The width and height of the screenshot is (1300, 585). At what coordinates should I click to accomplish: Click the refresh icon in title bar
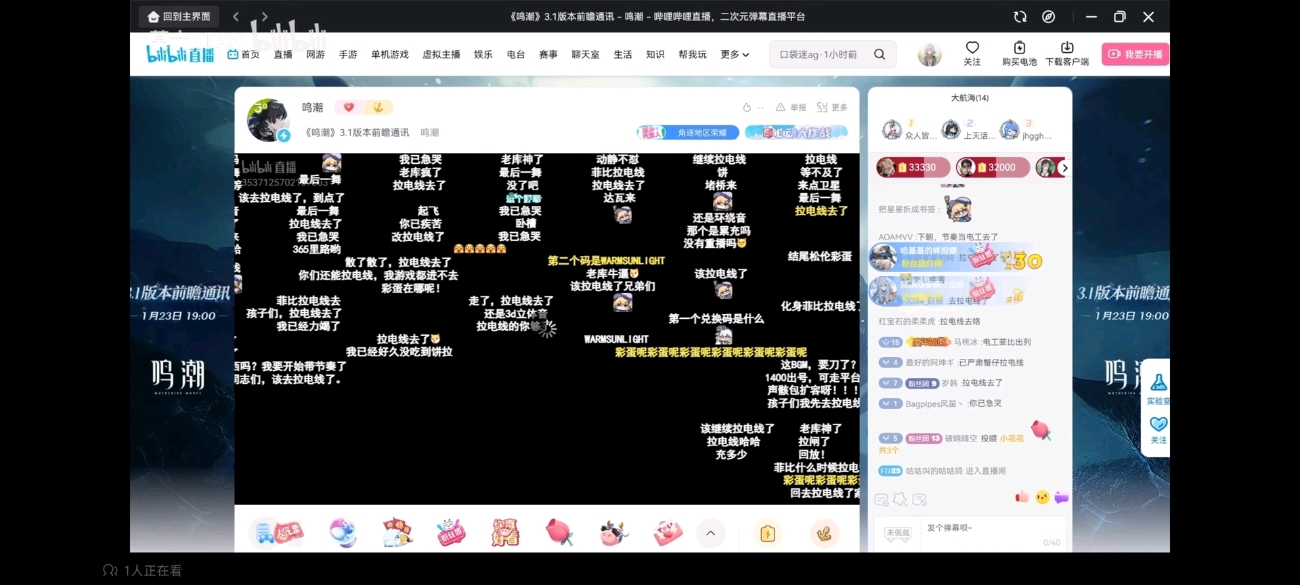coord(1020,16)
